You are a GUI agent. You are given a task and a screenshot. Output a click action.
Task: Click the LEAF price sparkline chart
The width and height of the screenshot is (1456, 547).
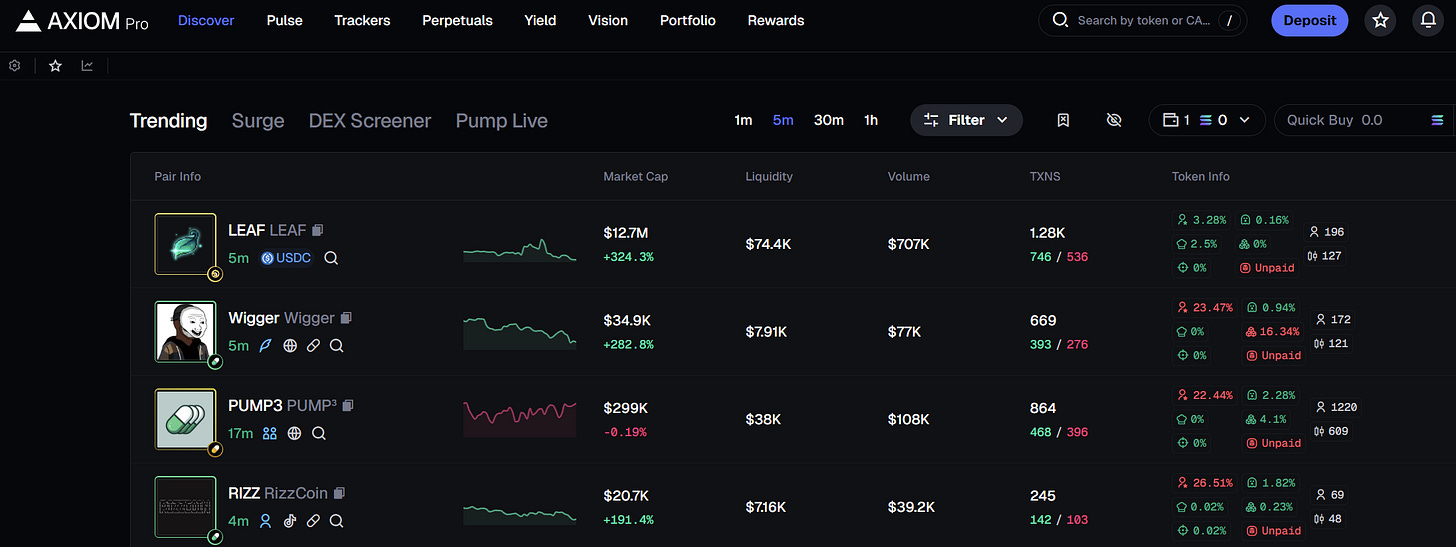(x=520, y=250)
